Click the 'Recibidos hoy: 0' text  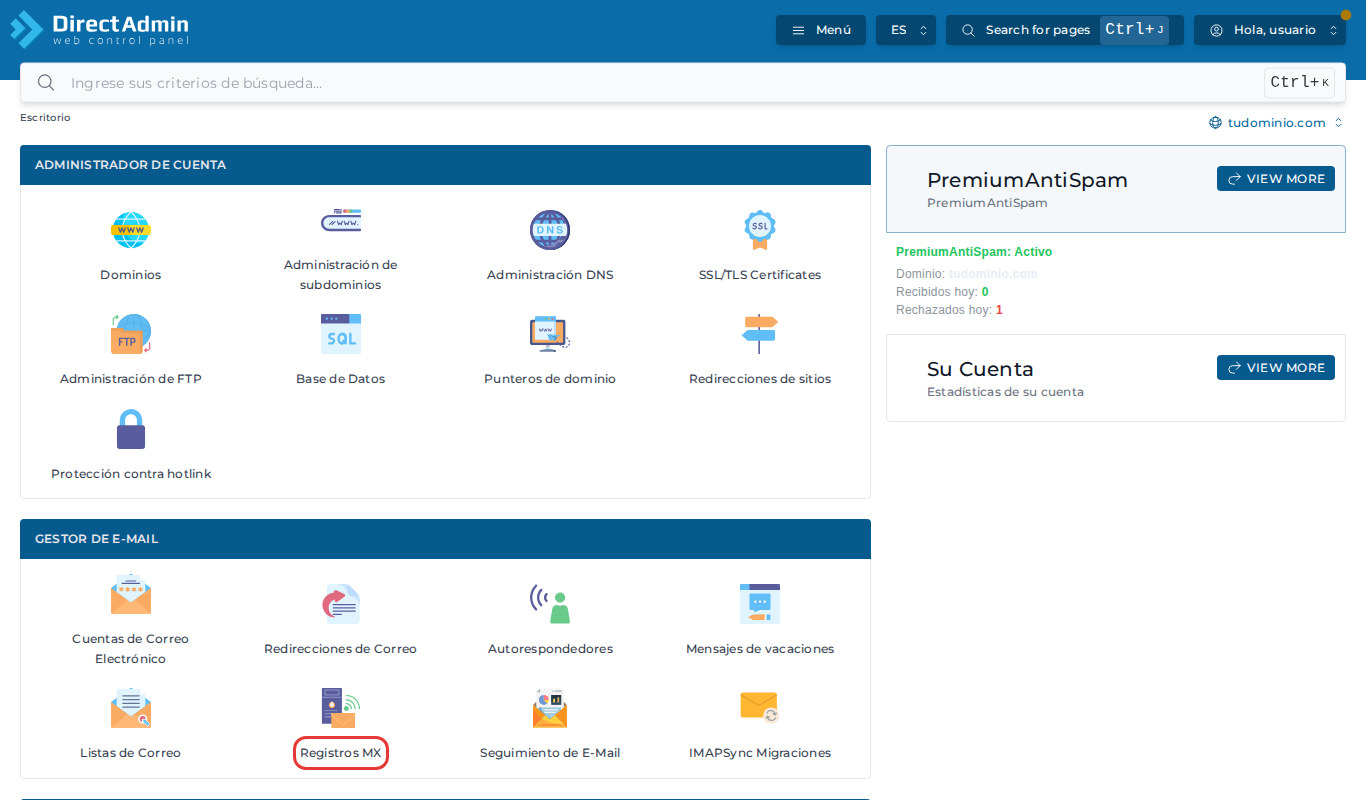(942, 292)
